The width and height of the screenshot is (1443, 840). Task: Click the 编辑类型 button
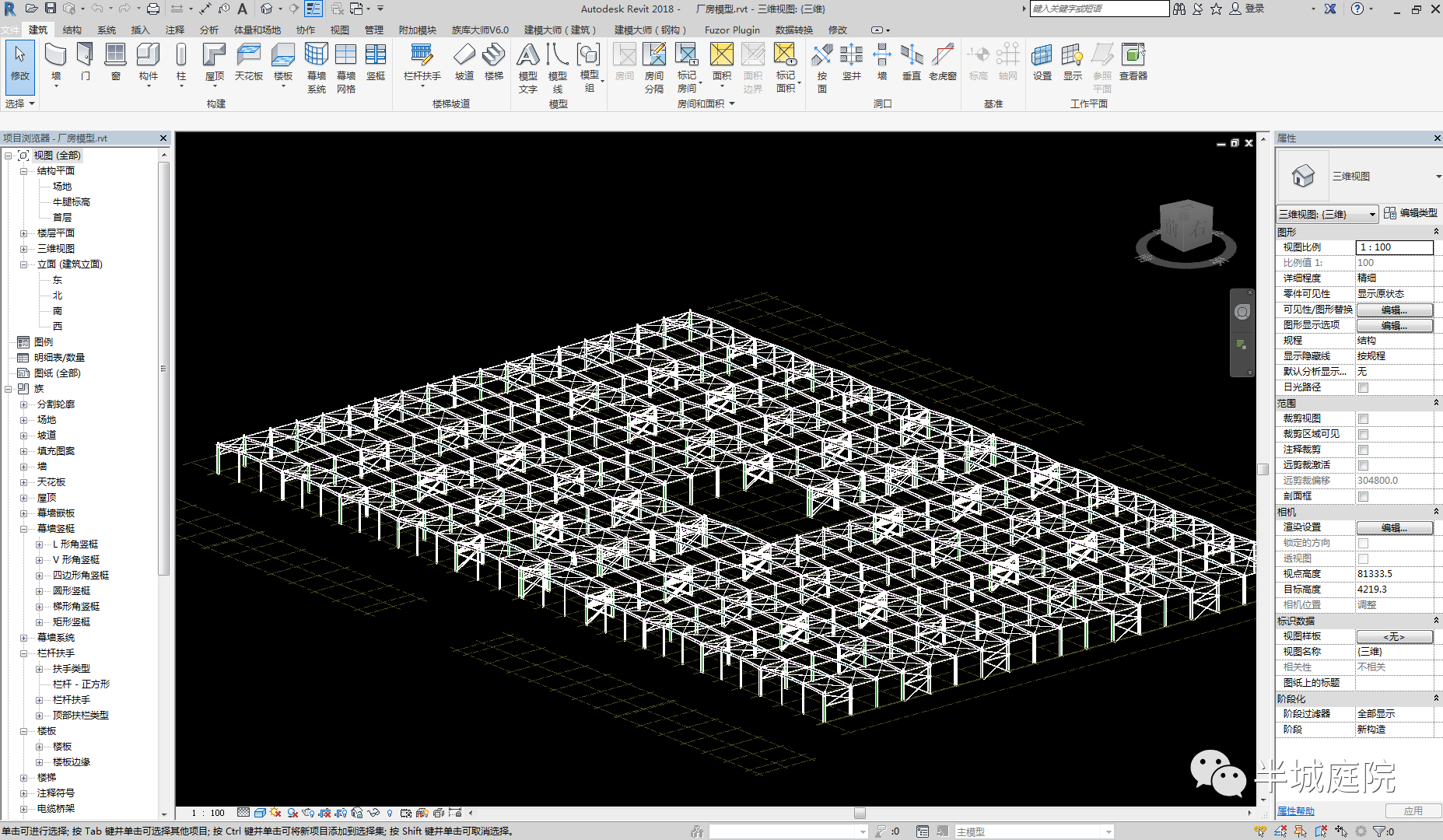tap(1410, 213)
